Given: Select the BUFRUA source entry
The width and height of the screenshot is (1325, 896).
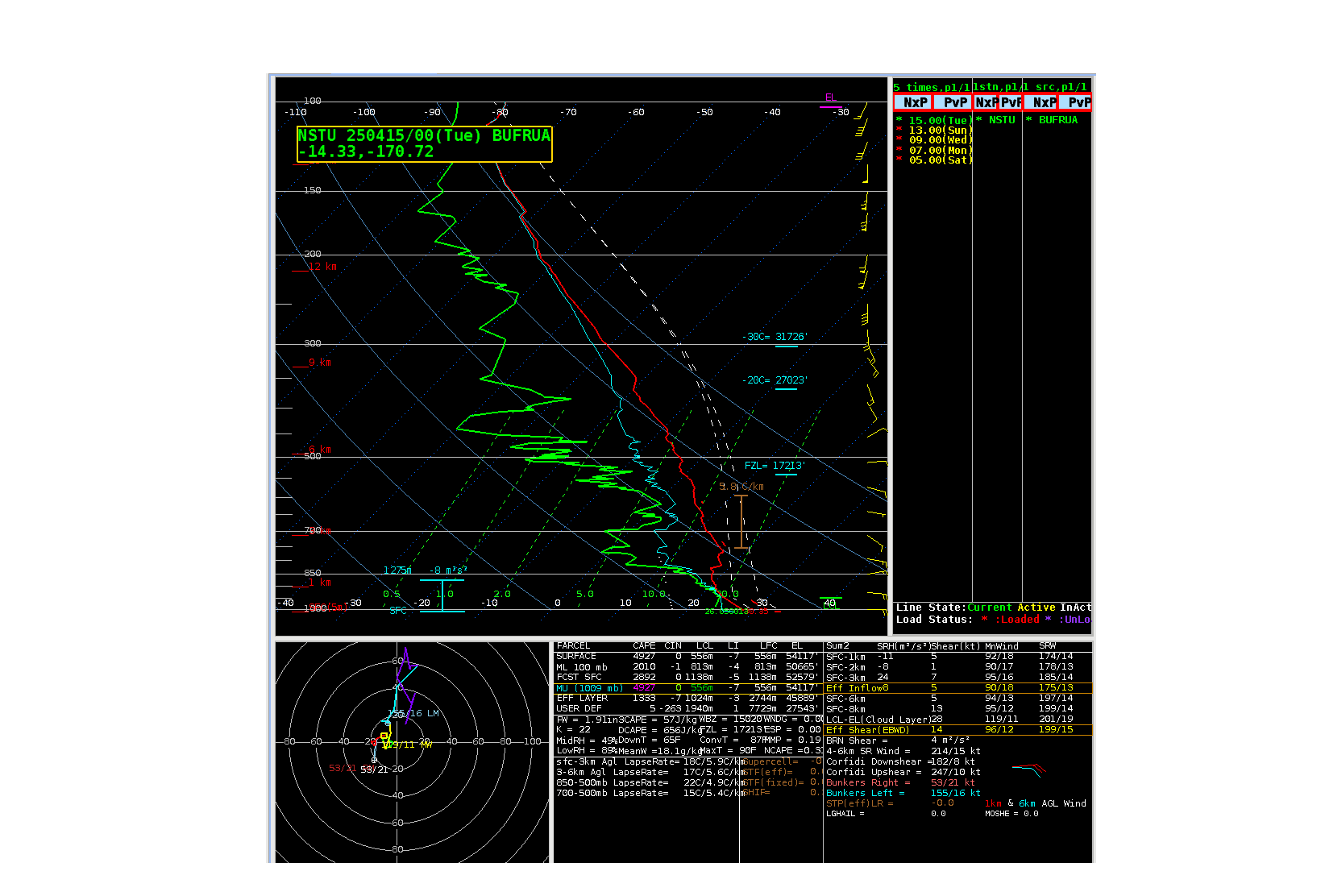Looking at the screenshot, I should (1057, 120).
